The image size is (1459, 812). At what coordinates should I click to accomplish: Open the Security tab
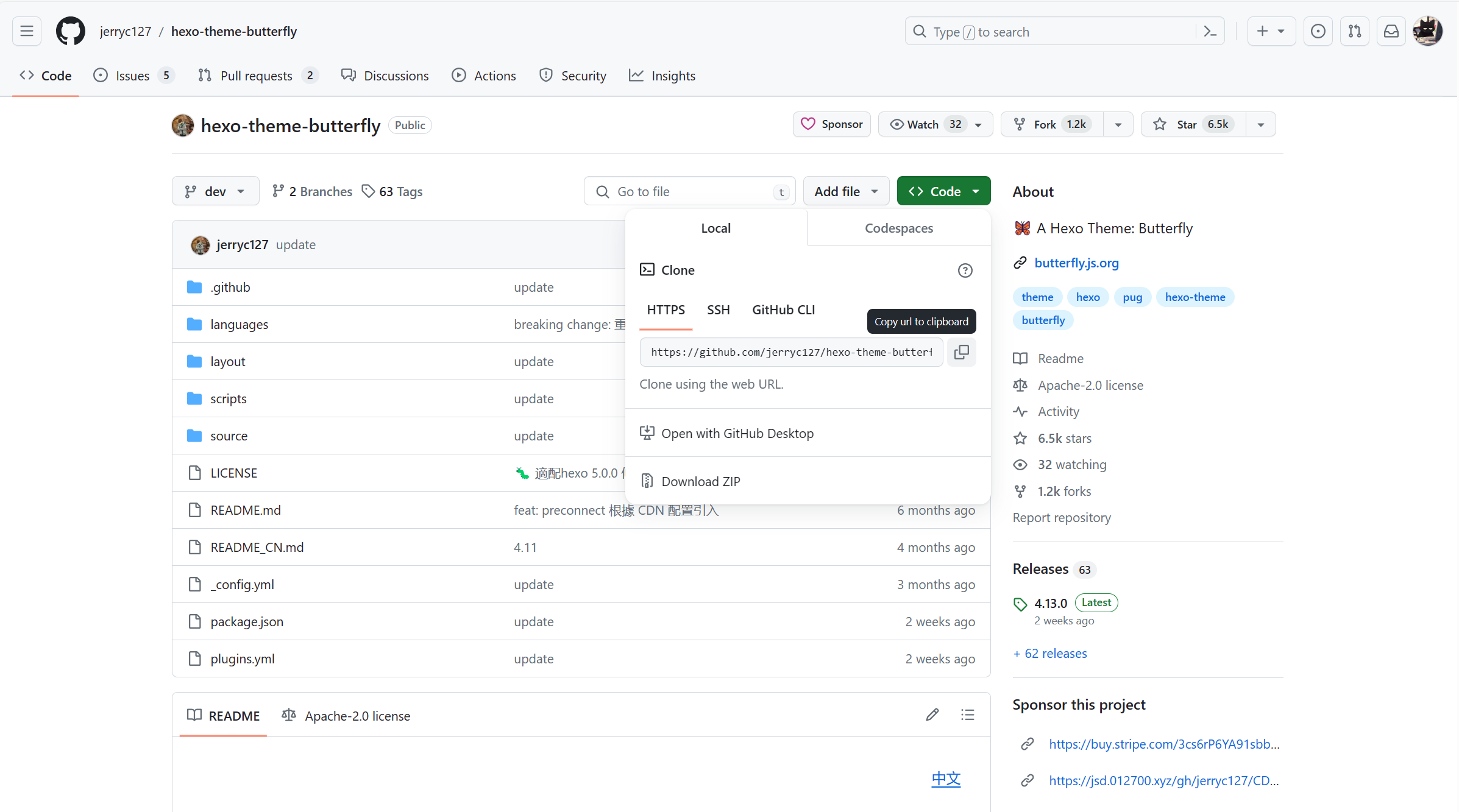point(573,76)
